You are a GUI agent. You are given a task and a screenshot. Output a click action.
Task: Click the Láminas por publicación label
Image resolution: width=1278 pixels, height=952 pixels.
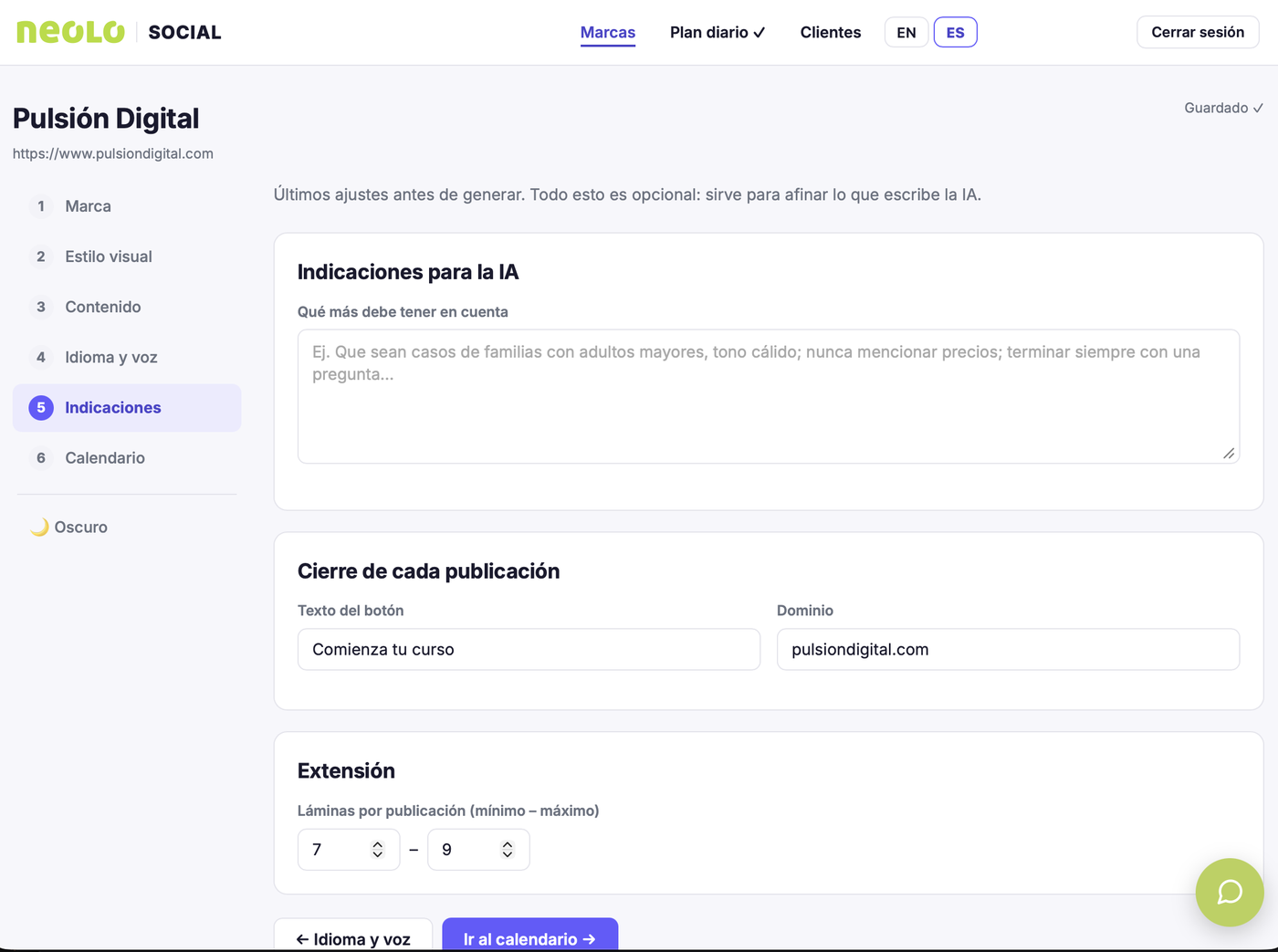448,811
